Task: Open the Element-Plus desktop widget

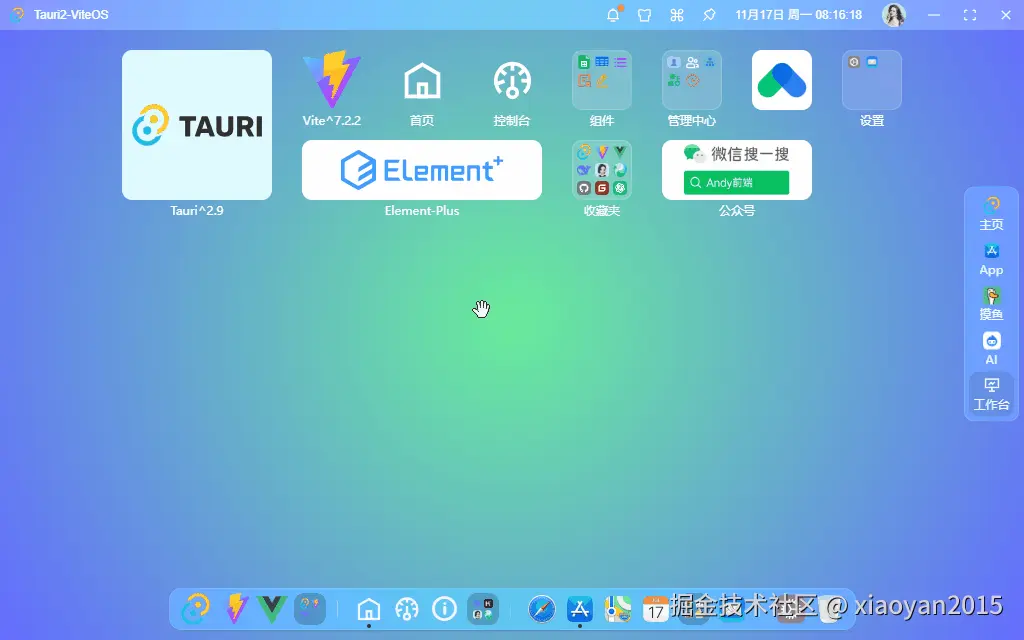Action: click(422, 170)
